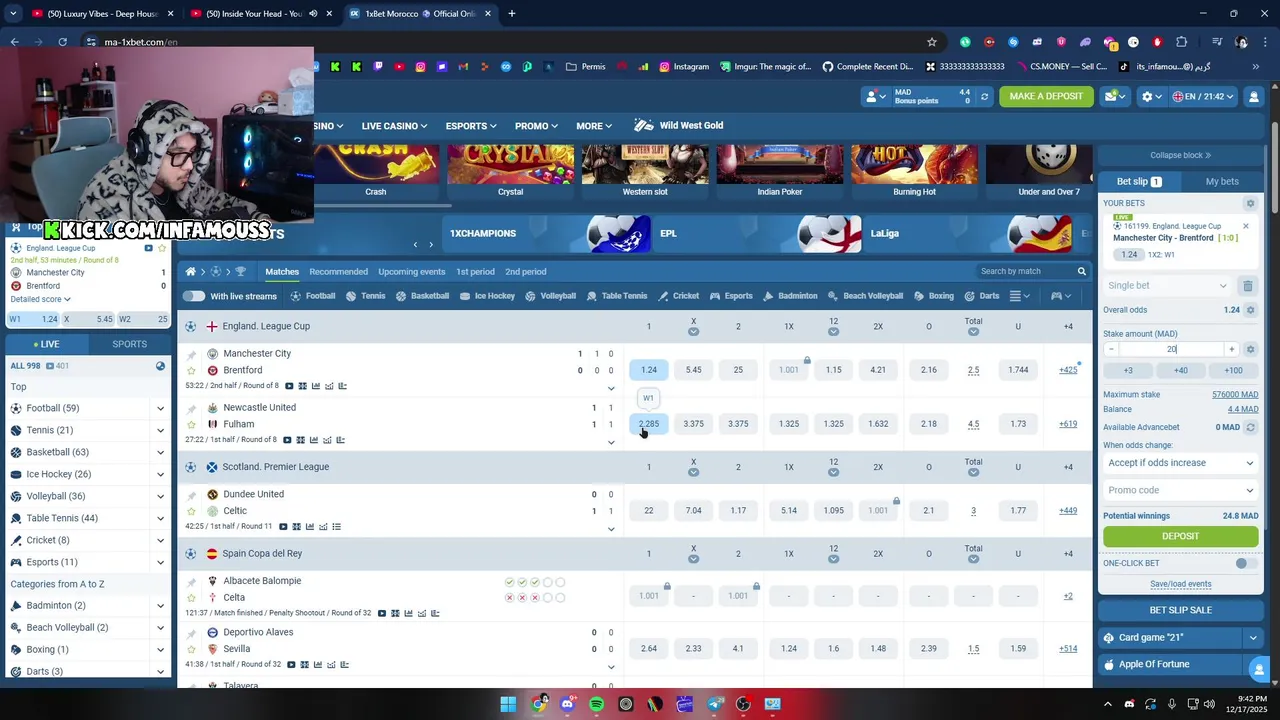Click MAKE A DEPOSIT button
Image resolution: width=1280 pixels, height=720 pixels.
1046,96
